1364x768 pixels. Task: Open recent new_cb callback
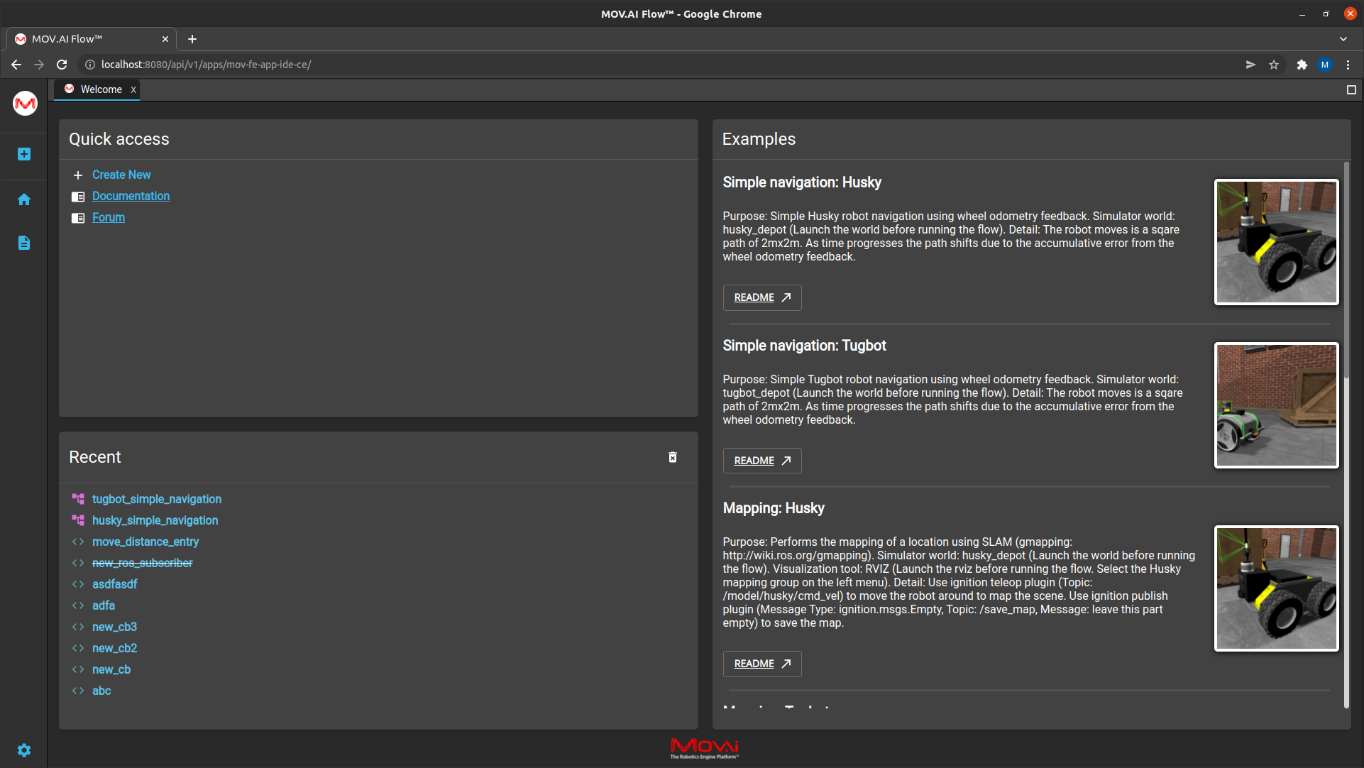point(112,670)
